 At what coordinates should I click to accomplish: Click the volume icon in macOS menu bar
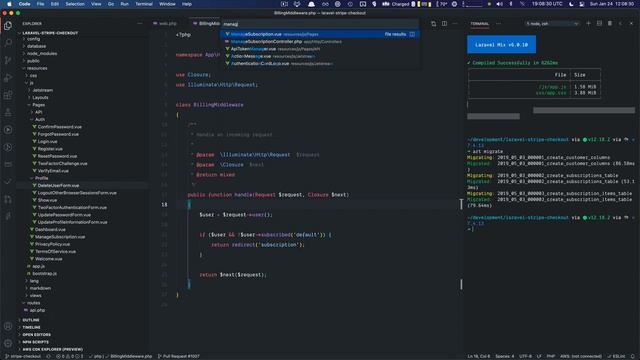point(499,4)
